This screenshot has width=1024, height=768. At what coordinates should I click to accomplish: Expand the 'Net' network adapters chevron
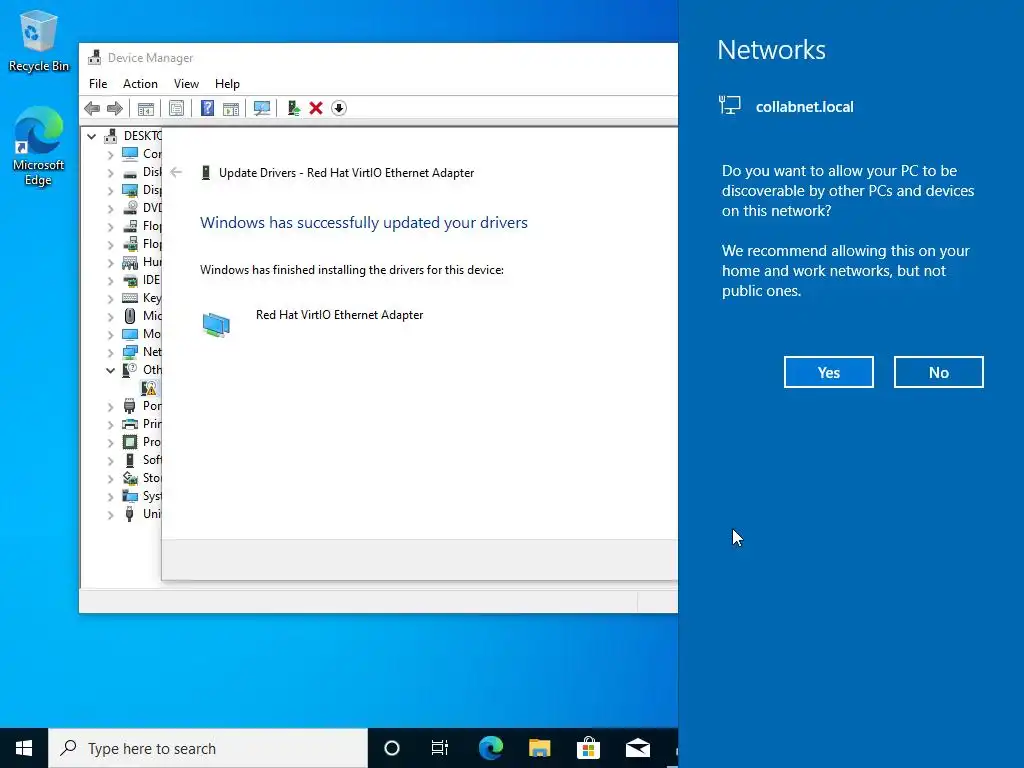(x=110, y=353)
